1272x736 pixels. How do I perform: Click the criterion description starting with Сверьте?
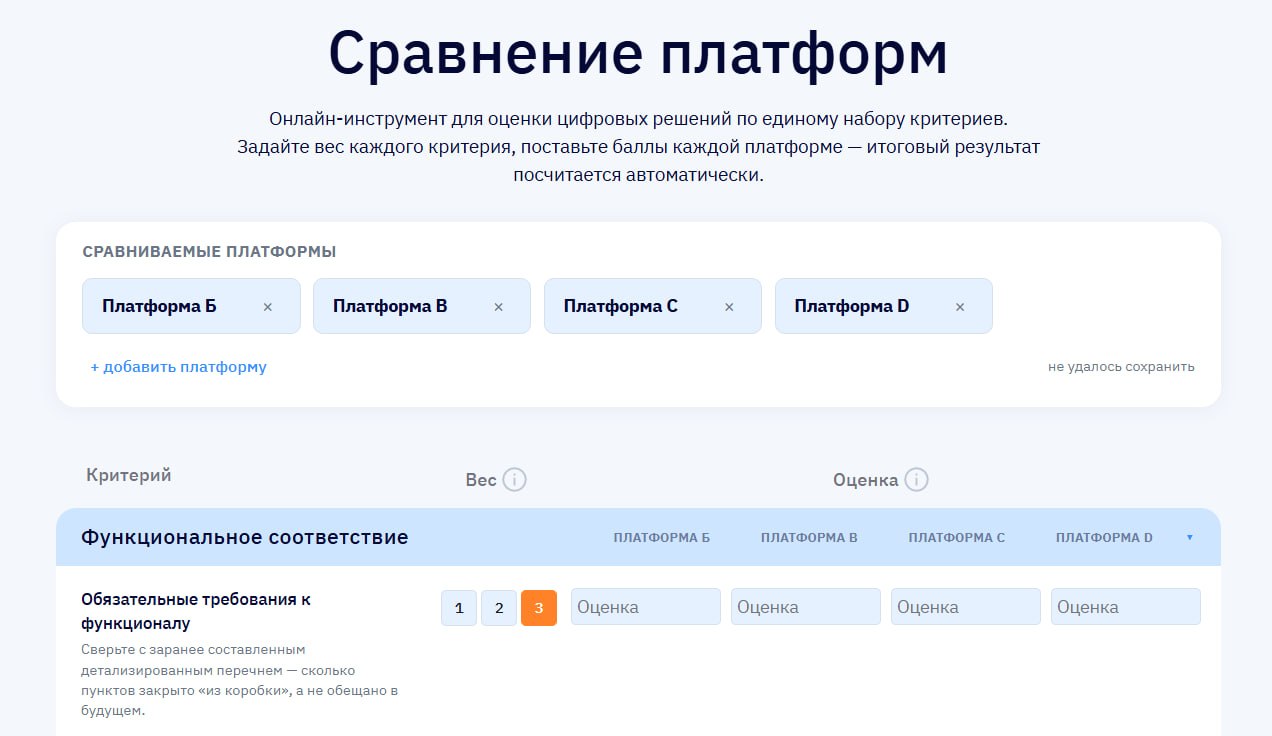click(240, 680)
